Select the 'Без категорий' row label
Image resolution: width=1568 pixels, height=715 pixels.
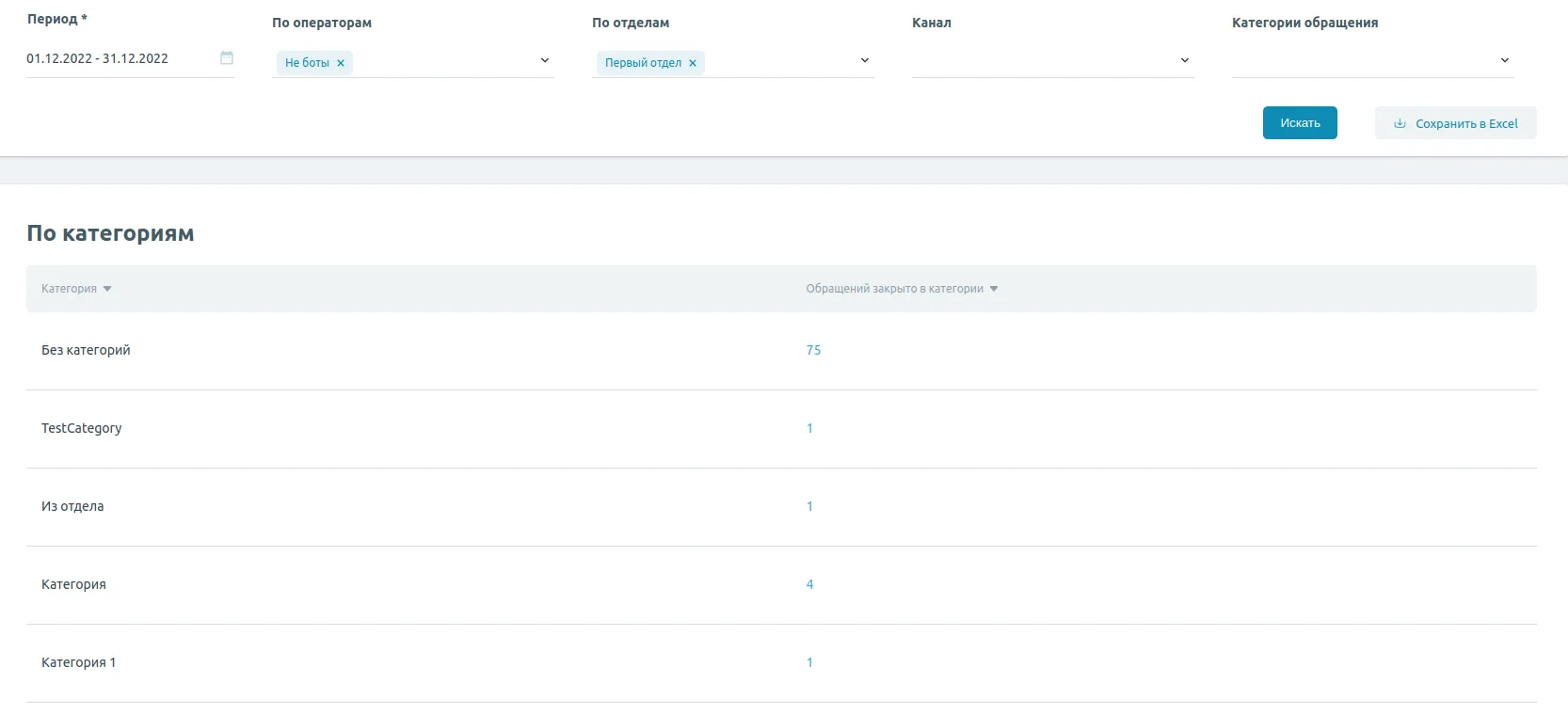click(86, 350)
